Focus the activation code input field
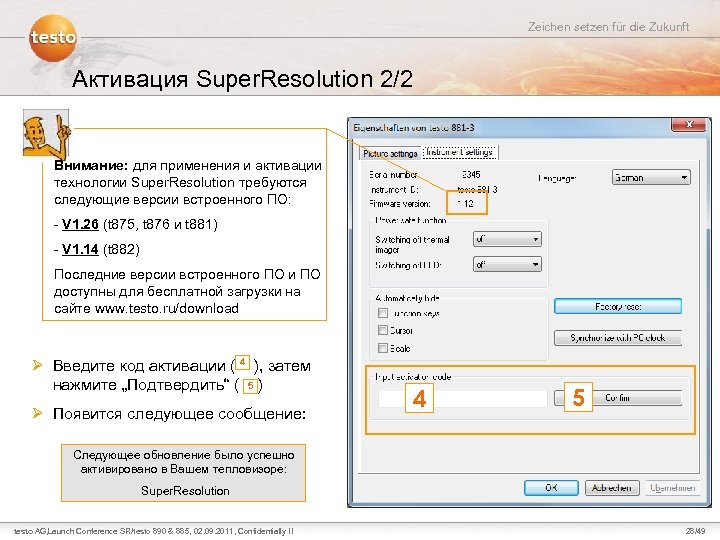The width and height of the screenshot is (720, 540). point(463,399)
